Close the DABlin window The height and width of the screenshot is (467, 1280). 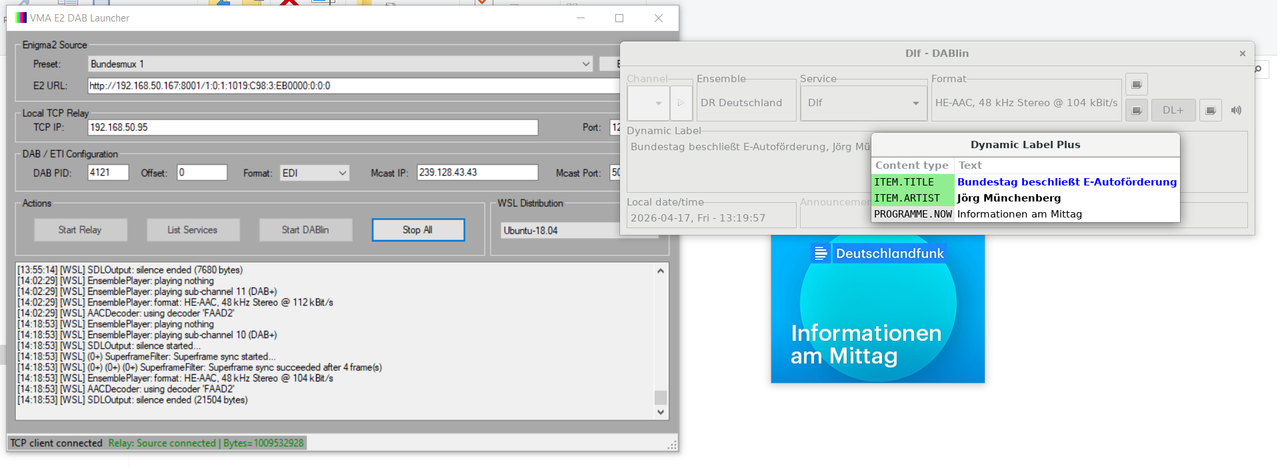coord(1243,54)
